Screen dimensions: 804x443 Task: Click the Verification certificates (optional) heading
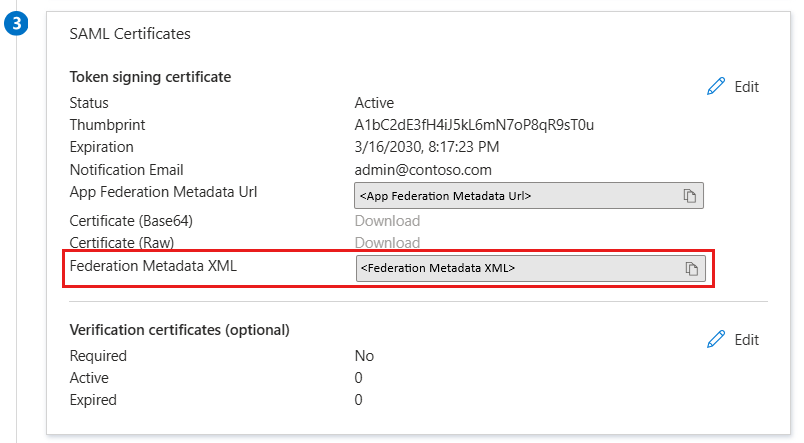pos(179,330)
